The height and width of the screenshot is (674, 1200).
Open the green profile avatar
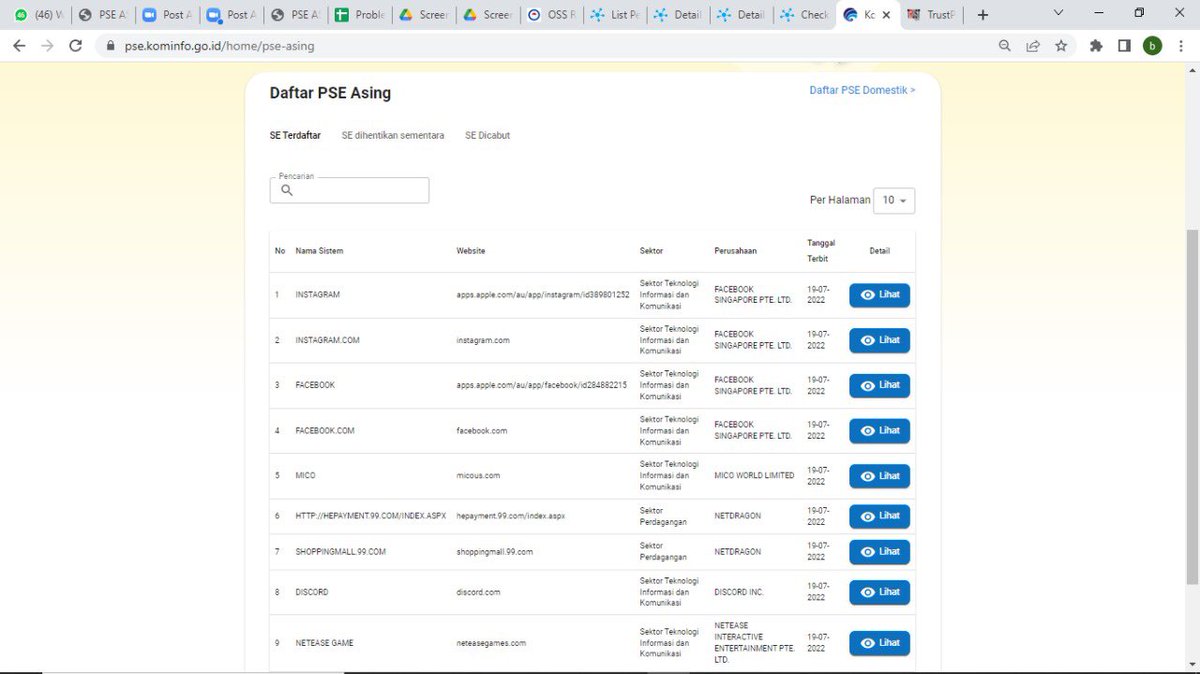coord(1152,46)
